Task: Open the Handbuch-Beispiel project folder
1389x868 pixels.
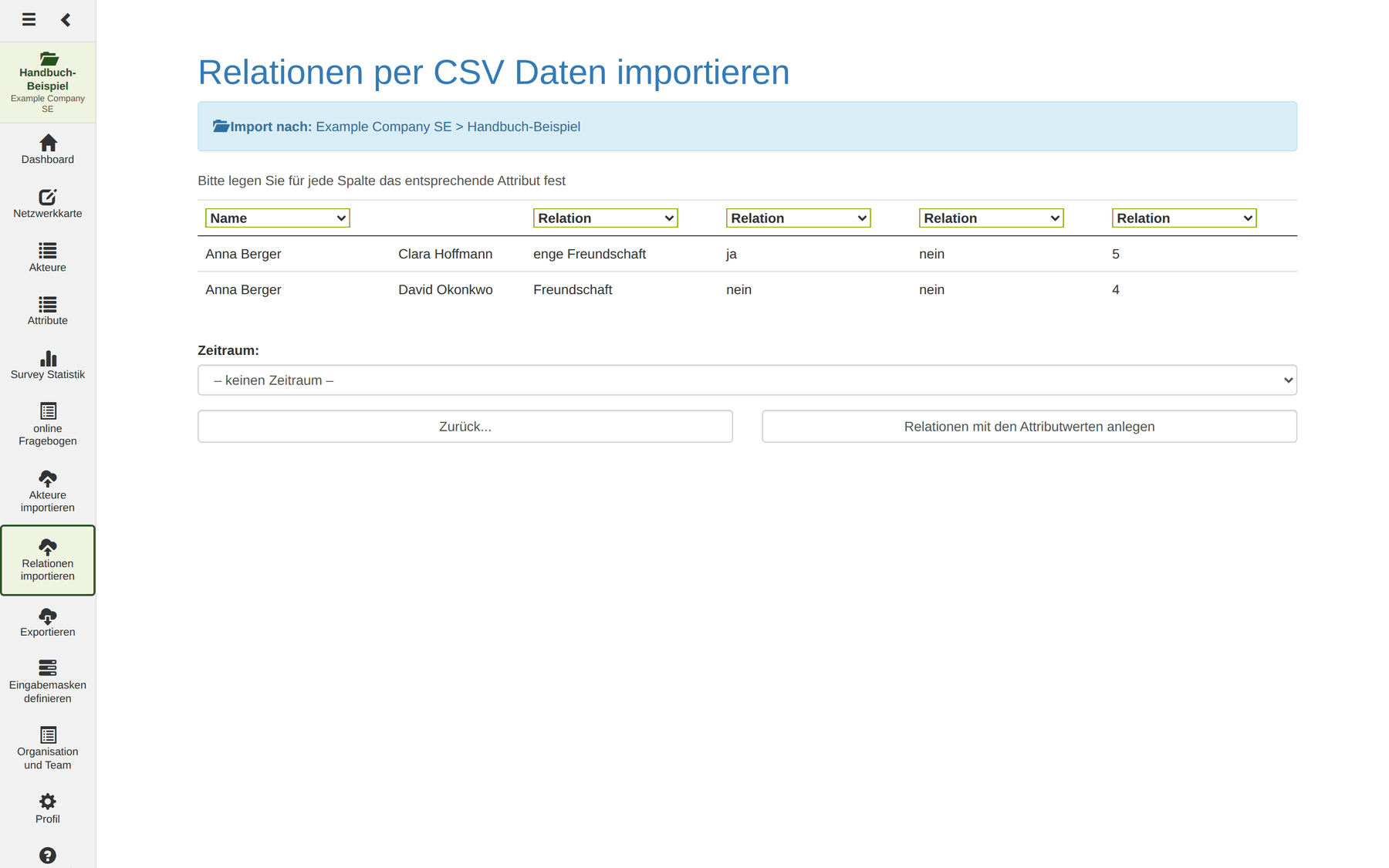Action: (x=48, y=82)
